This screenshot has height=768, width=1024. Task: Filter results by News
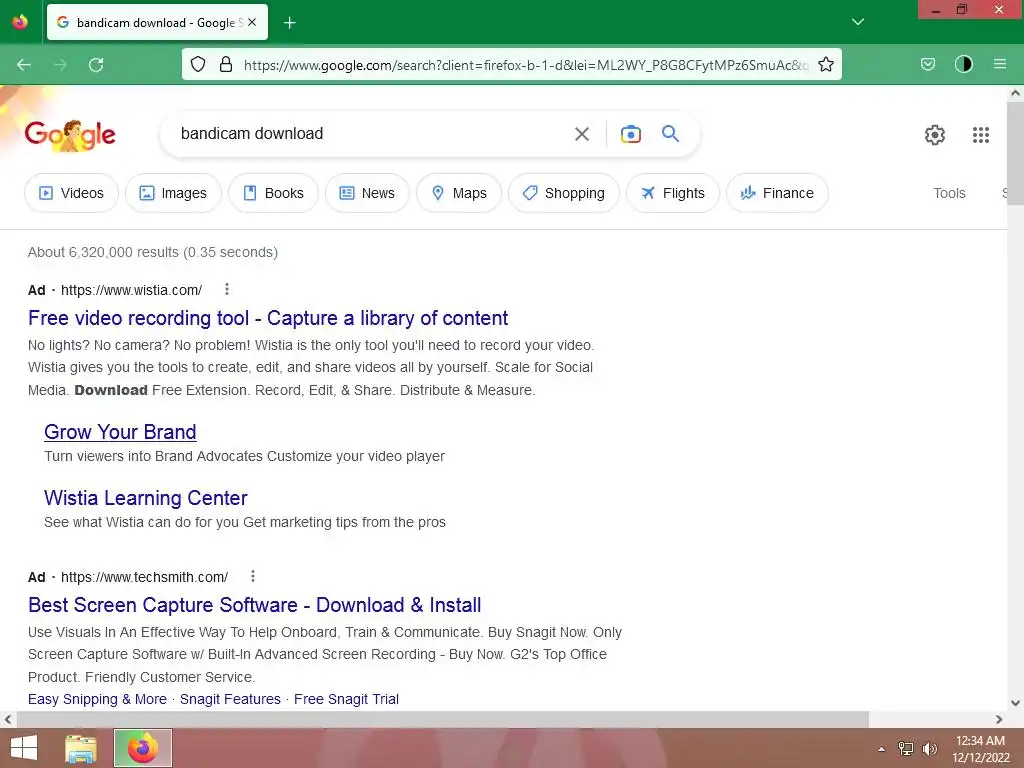tap(367, 193)
